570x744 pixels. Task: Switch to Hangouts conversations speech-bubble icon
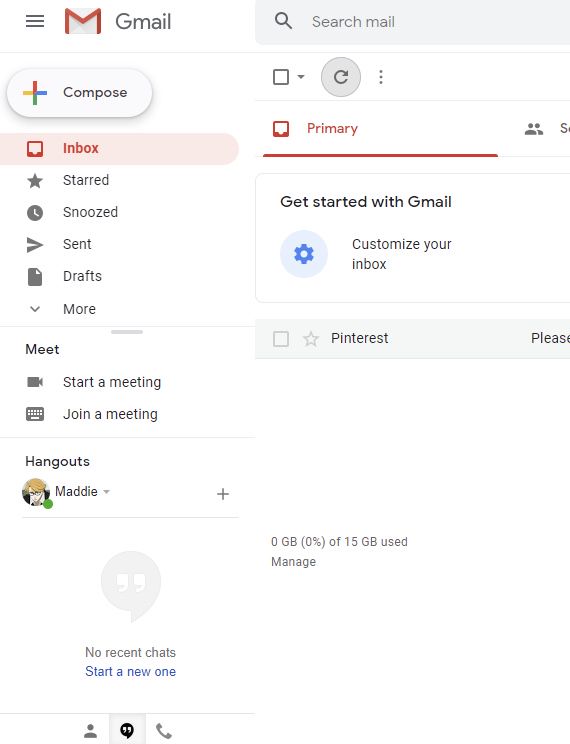pos(127,730)
